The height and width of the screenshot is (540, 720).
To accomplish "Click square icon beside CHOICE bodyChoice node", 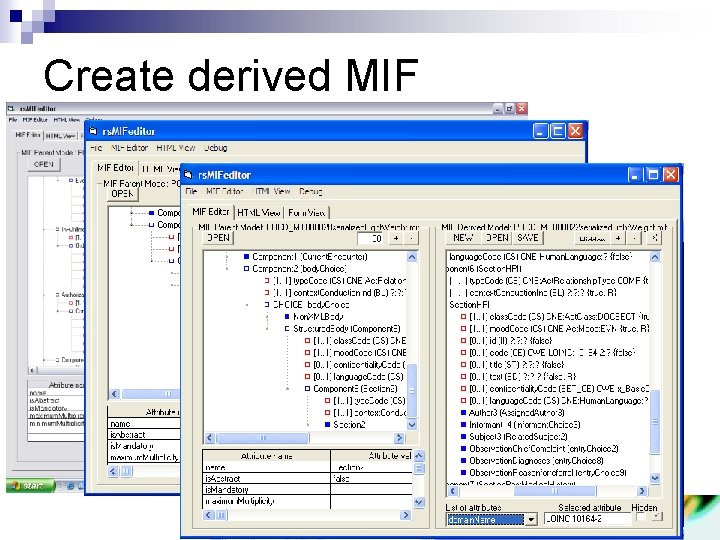I will (x=267, y=304).
